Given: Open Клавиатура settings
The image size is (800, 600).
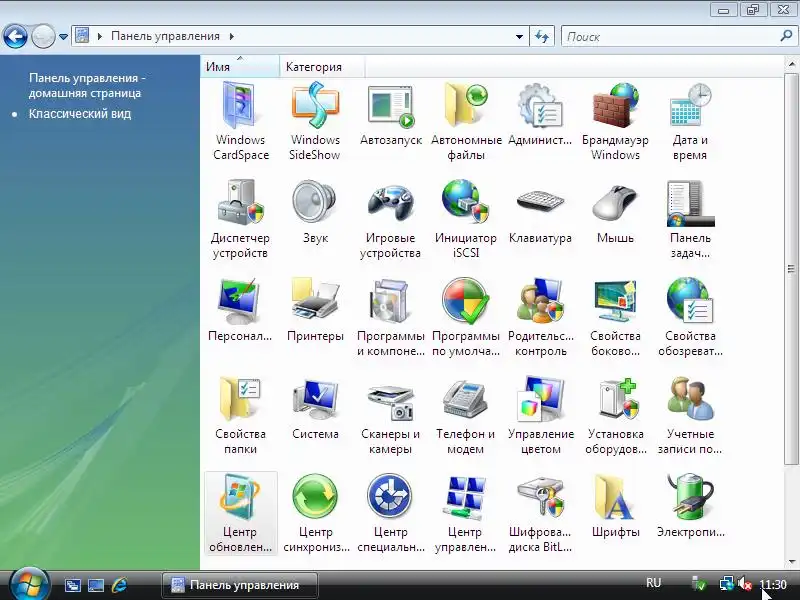Looking at the screenshot, I should pyautogui.click(x=540, y=212).
